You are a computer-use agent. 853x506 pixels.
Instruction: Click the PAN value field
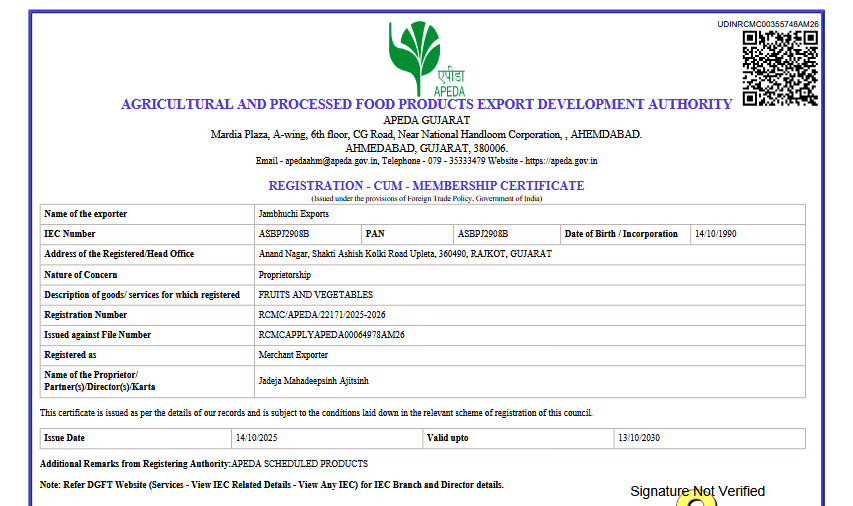tap(483, 234)
